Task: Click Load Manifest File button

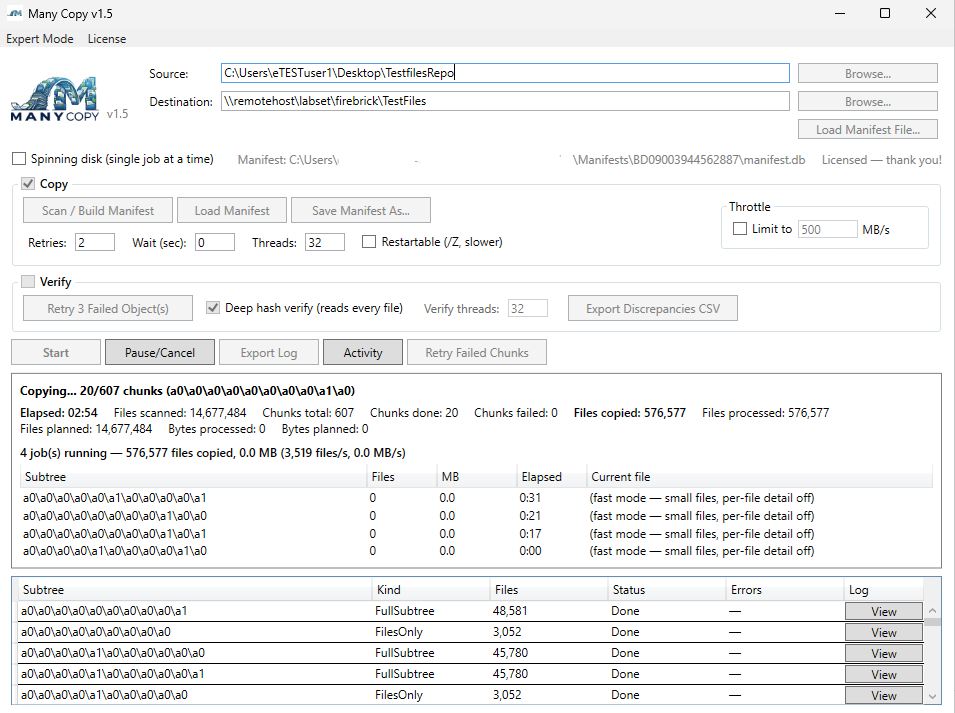Action: [867, 130]
